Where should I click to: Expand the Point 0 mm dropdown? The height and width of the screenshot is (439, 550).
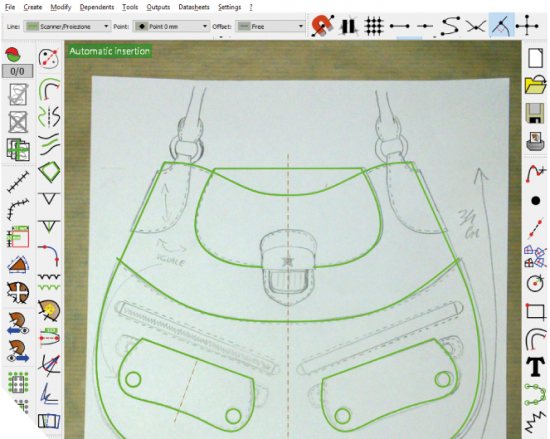pyautogui.click(x=171, y=26)
